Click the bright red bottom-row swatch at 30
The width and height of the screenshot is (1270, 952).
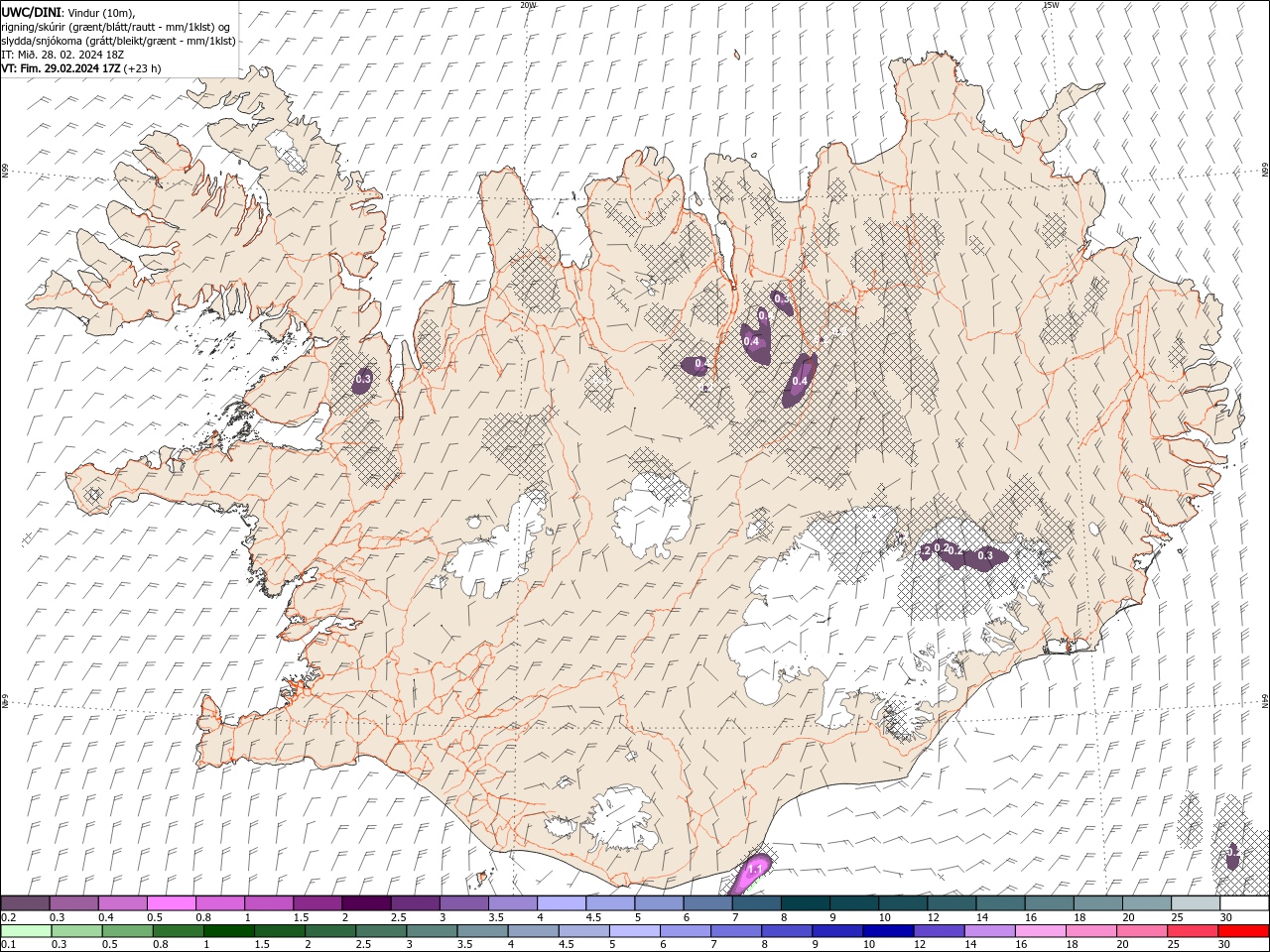[x=1244, y=931]
